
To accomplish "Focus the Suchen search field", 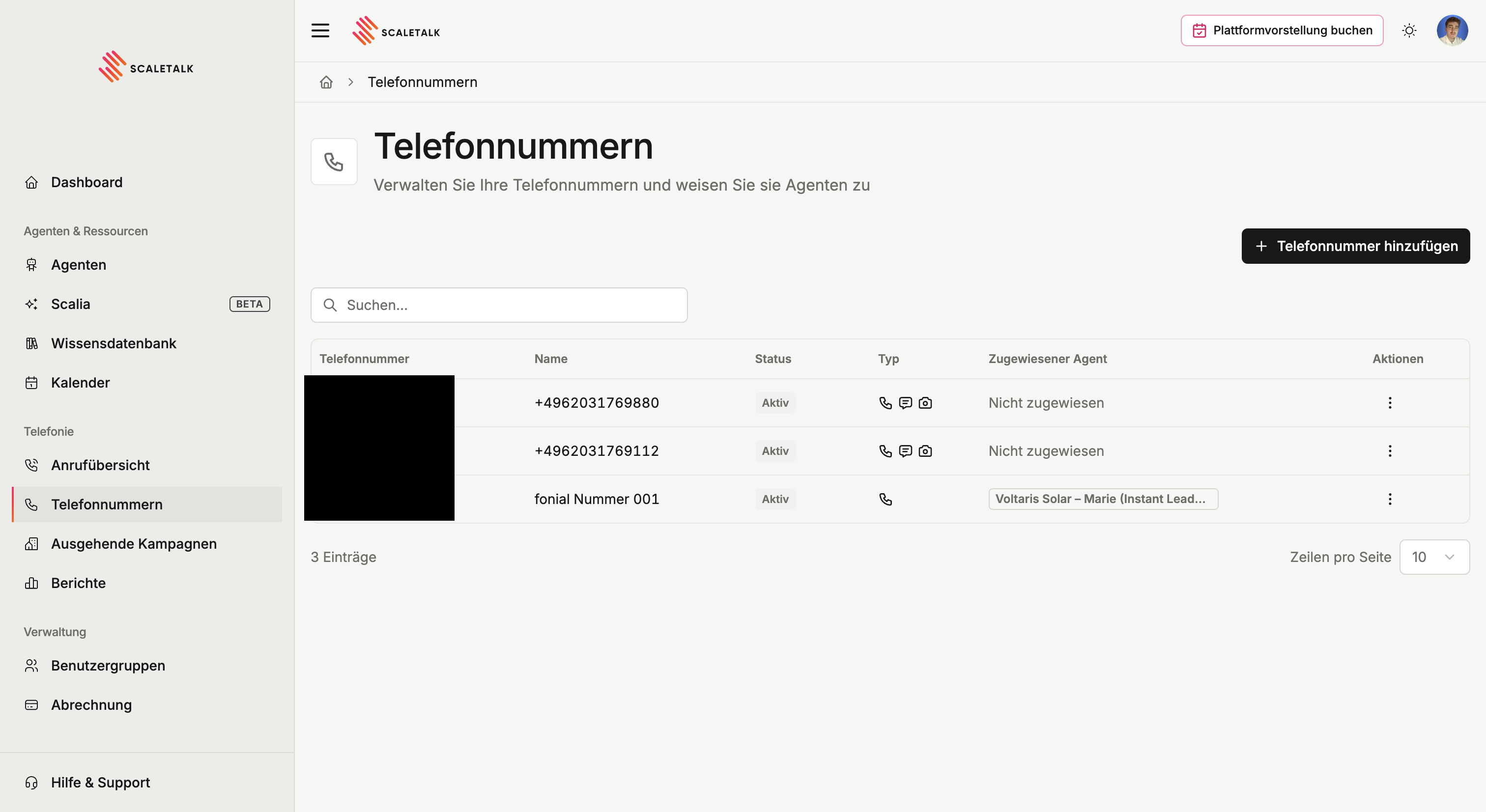I will coord(499,305).
